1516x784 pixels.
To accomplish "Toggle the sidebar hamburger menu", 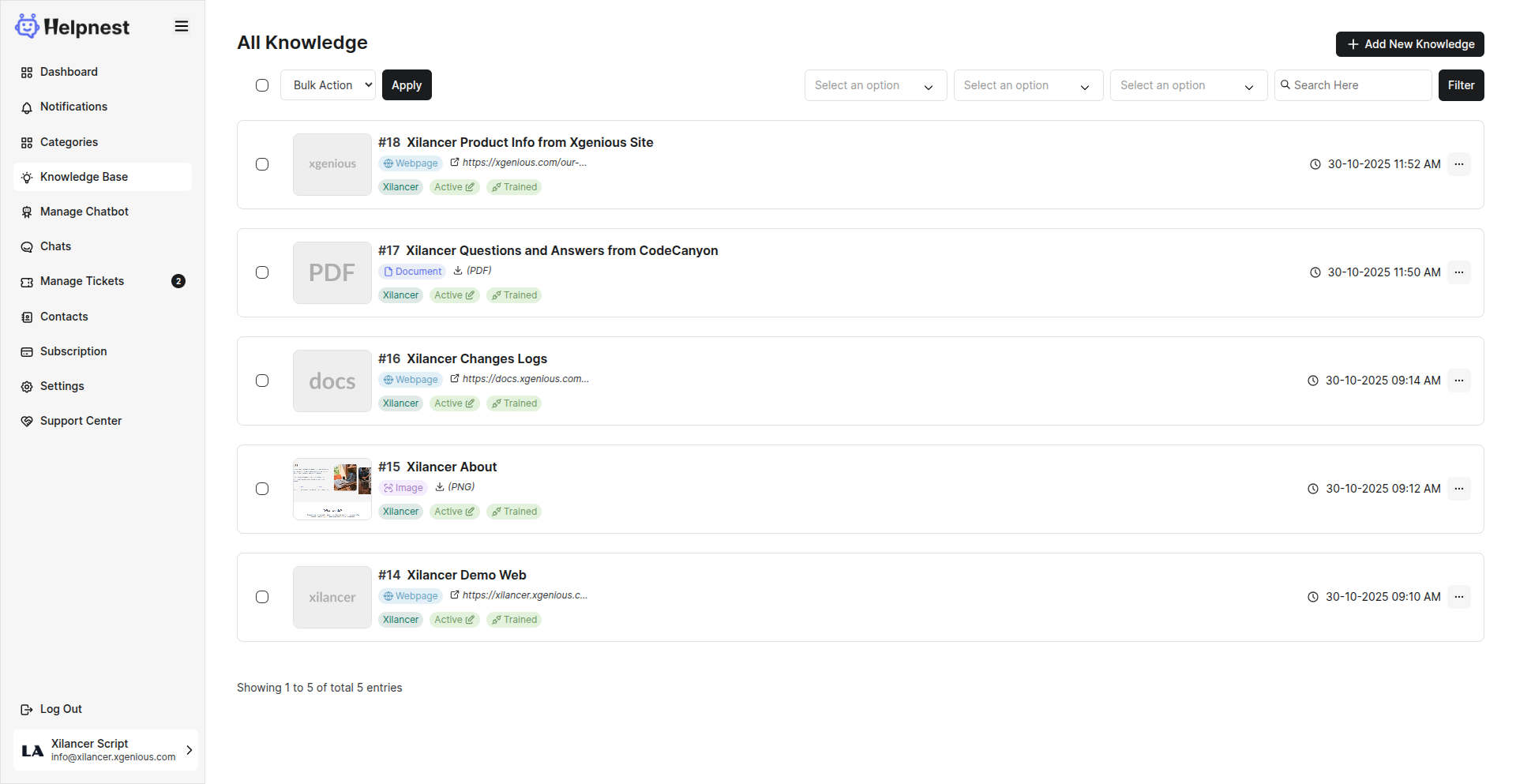I will click(182, 26).
